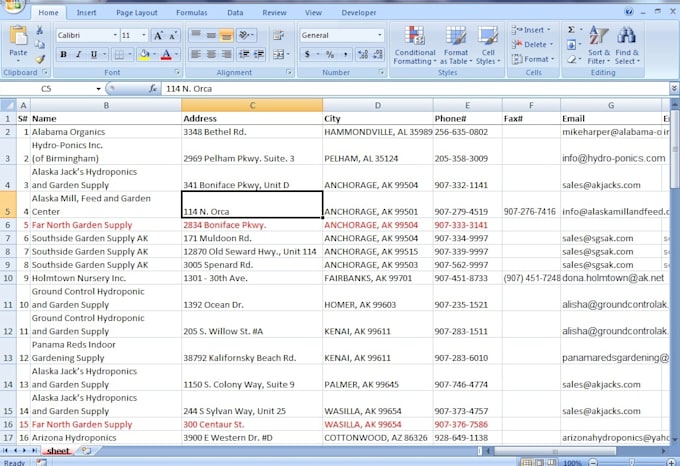Switch to the Data tab
The height and width of the screenshot is (466, 680).
pos(235,13)
